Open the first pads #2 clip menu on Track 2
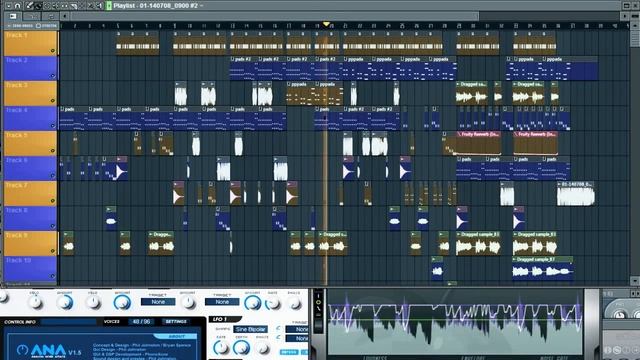640x360 pixels. (232, 59)
